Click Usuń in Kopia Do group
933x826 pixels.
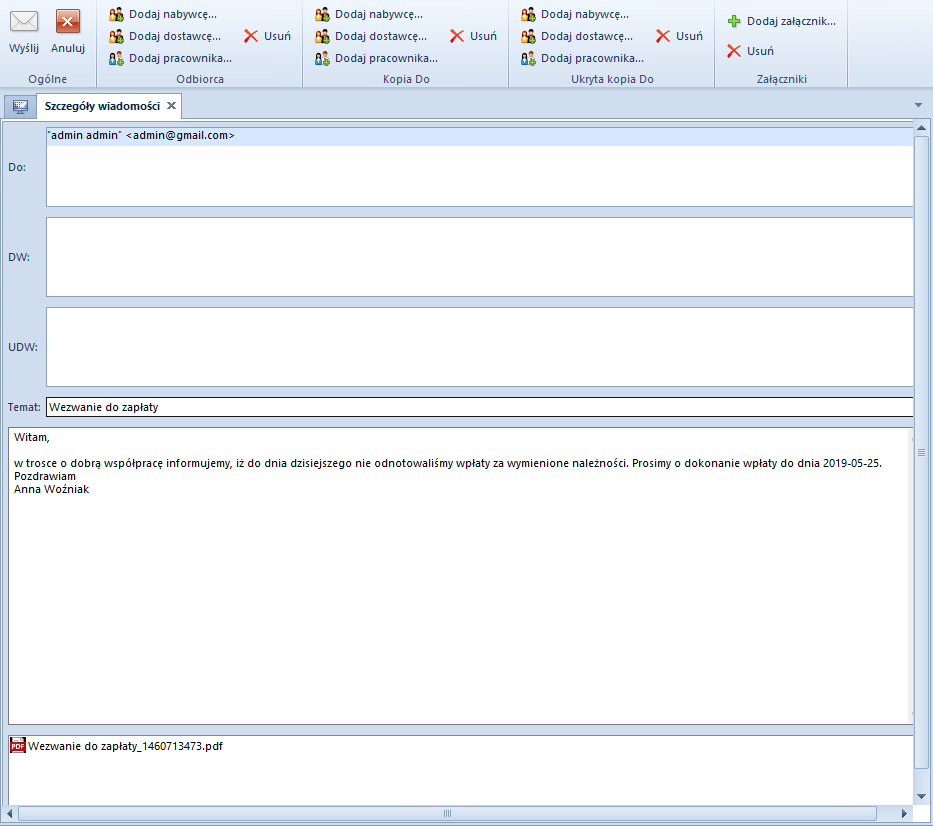474,36
